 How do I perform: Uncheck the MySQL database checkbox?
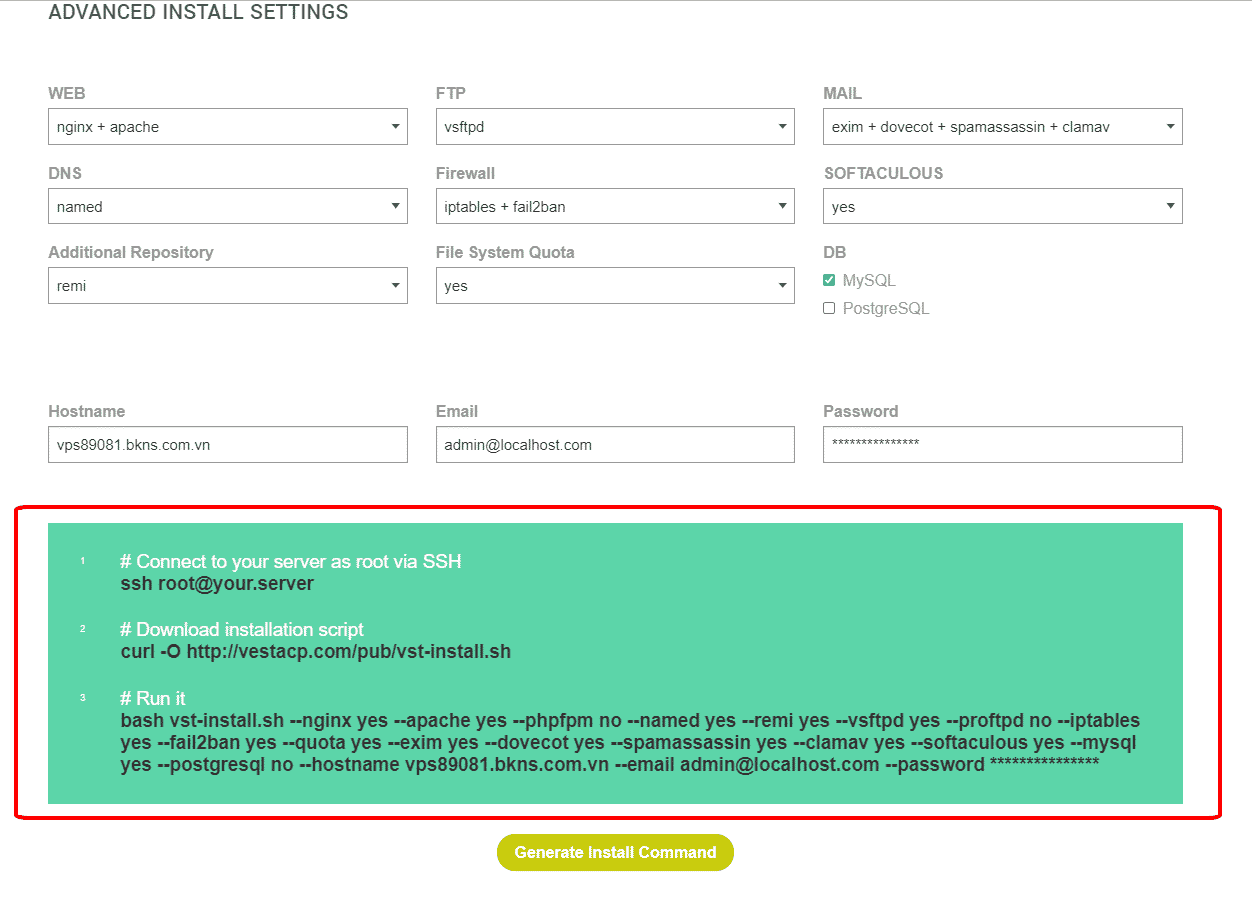click(829, 281)
